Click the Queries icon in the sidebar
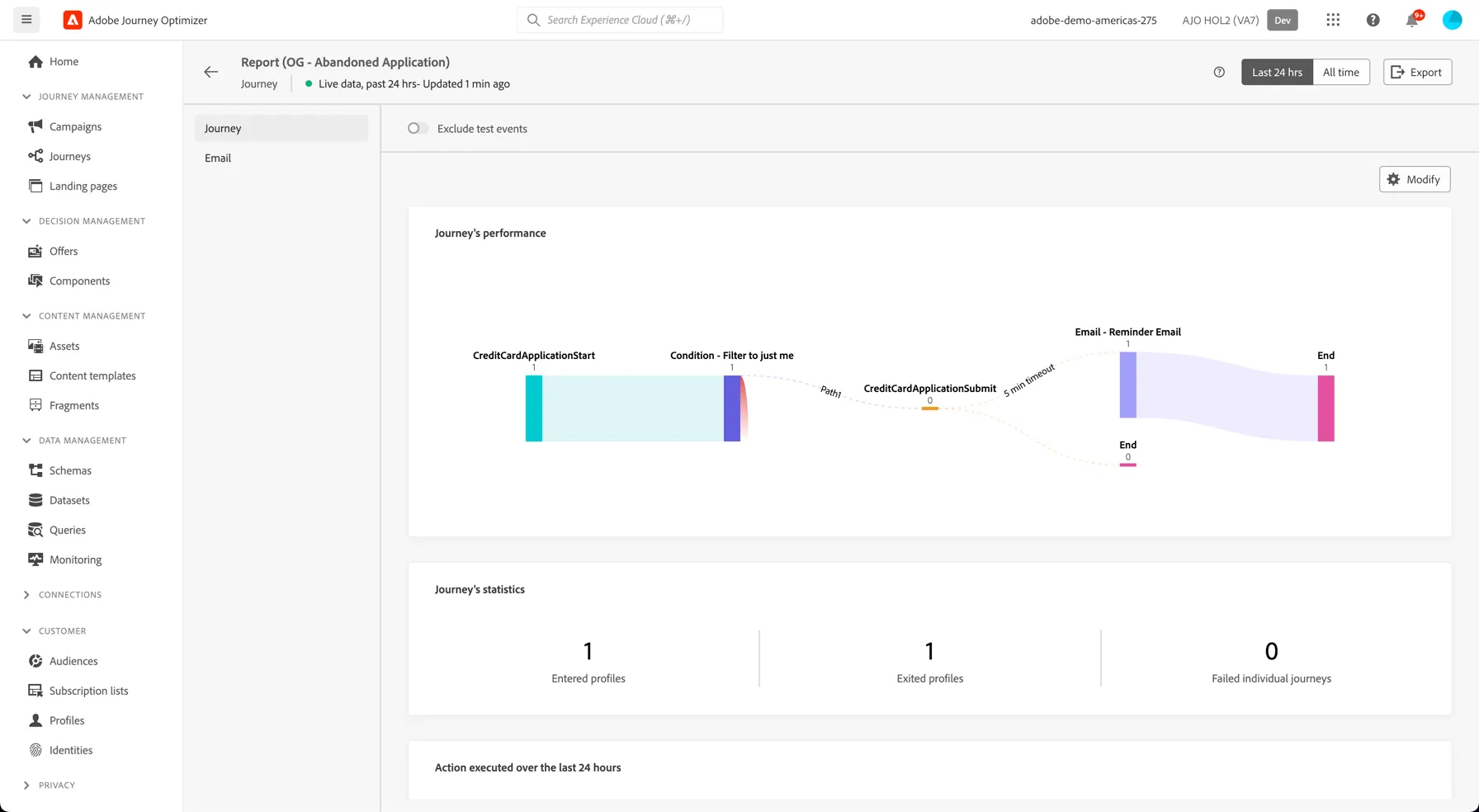The width and height of the screenshot is (1479, 812). tap(35, 530)
